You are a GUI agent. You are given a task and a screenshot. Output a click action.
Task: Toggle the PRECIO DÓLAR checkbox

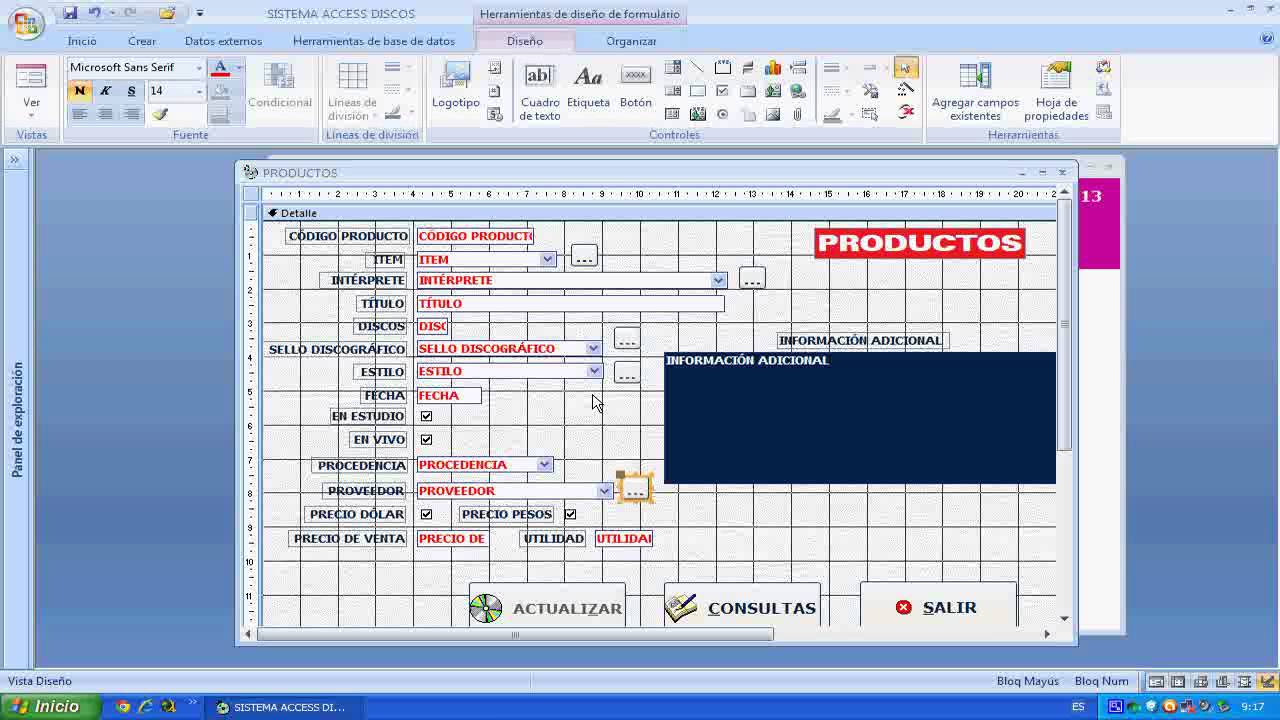click(x=426, y=514)
